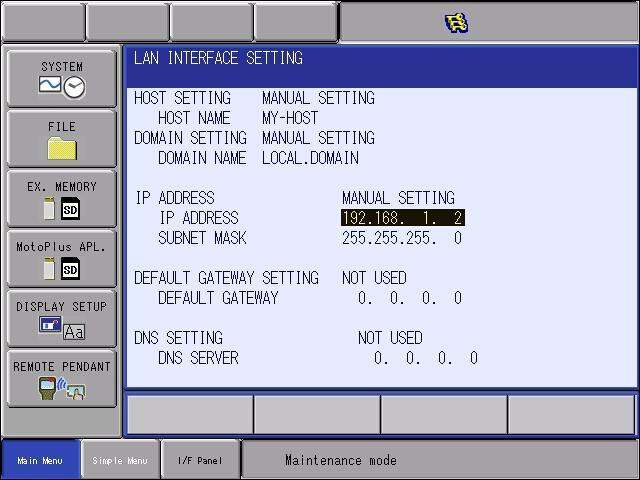Toggle DNS SETTING NOT USED value
The width and height of the screenshot is (640, 480).
pos(390,338)
